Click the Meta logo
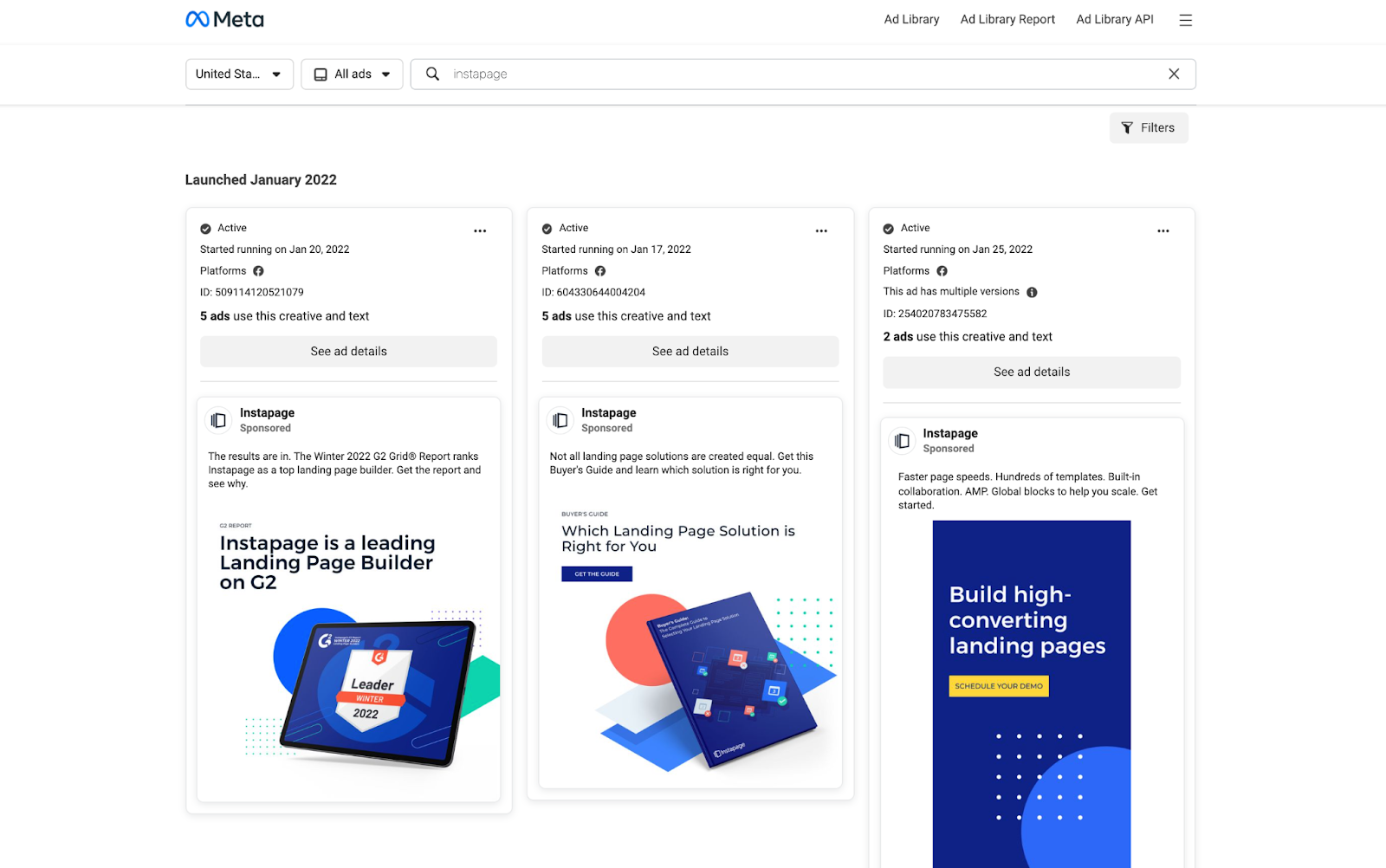The image size is (1386, 868). 224,19
